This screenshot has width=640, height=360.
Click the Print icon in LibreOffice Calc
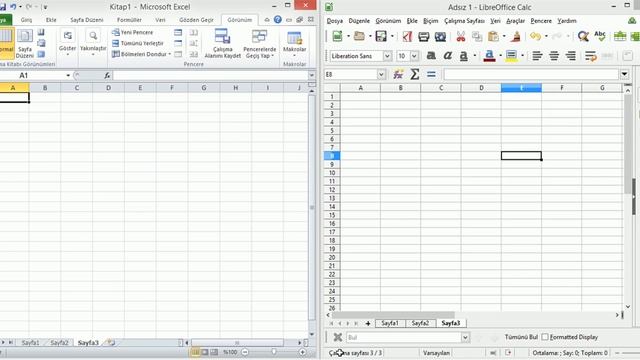[x=424, y=37]
